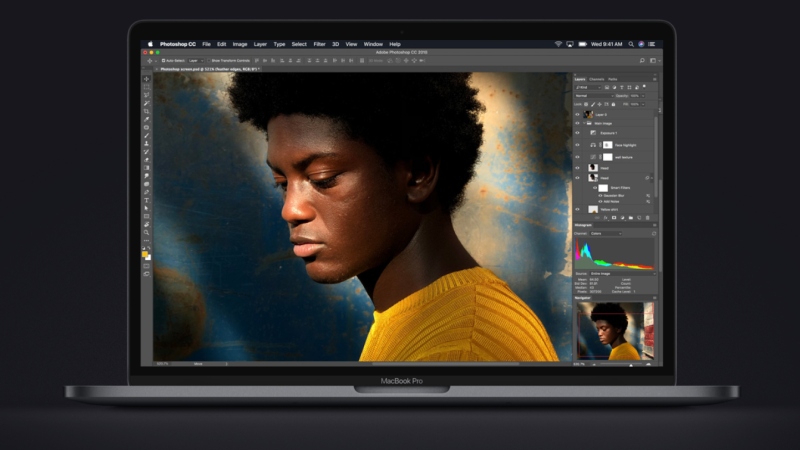Click the histogram refresh icon
Image resolution: width=800 pixels, height=450 pixels.
click(x=654, y=234)
